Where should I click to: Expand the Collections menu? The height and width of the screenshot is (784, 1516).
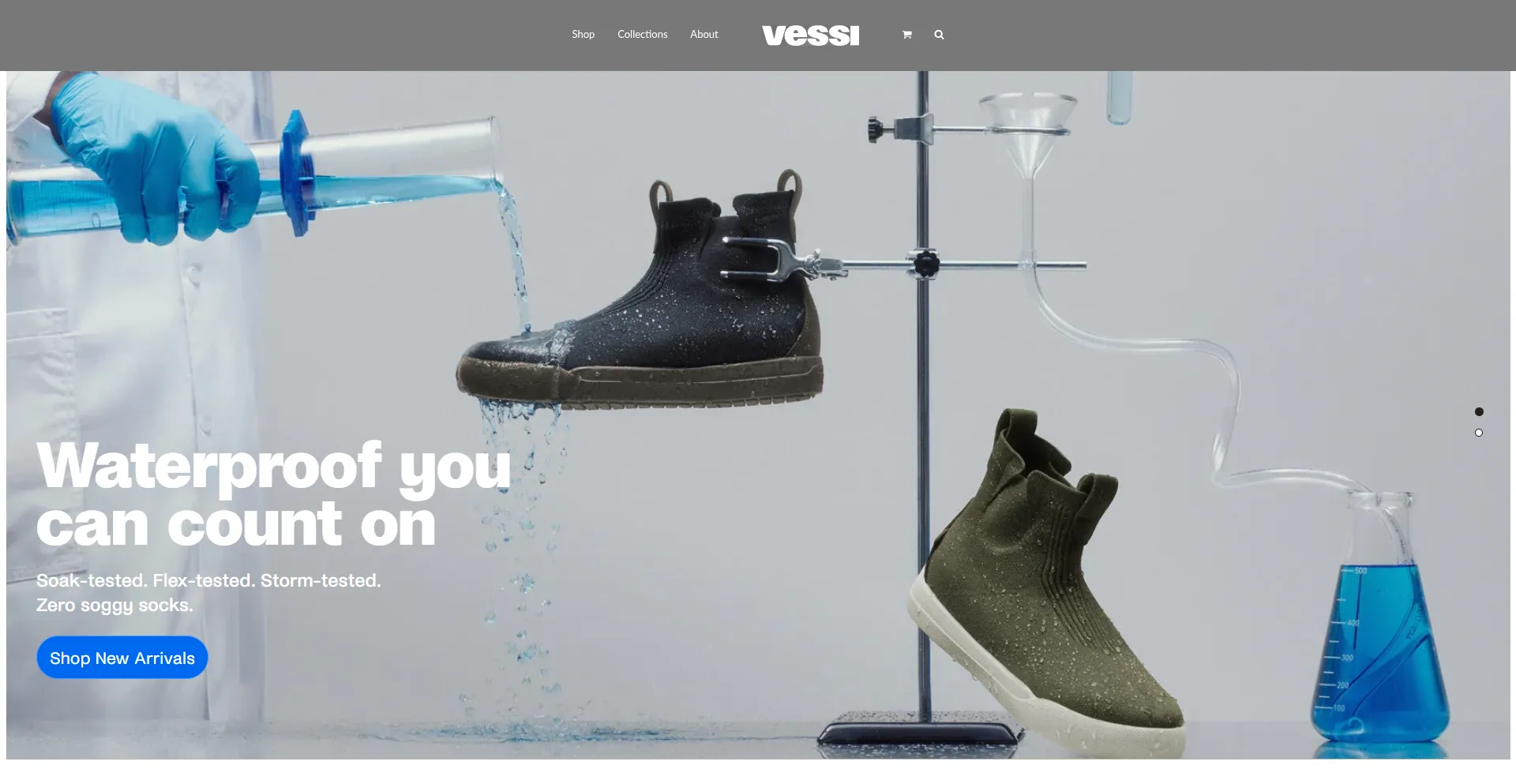pos(642,34)
